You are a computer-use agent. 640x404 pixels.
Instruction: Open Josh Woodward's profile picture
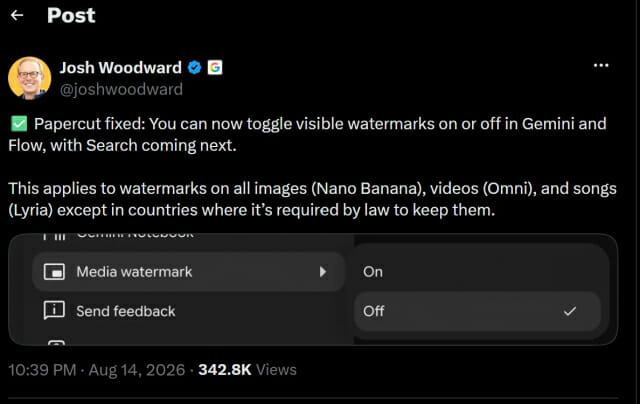pyautogui.click(x=29, y=78)
